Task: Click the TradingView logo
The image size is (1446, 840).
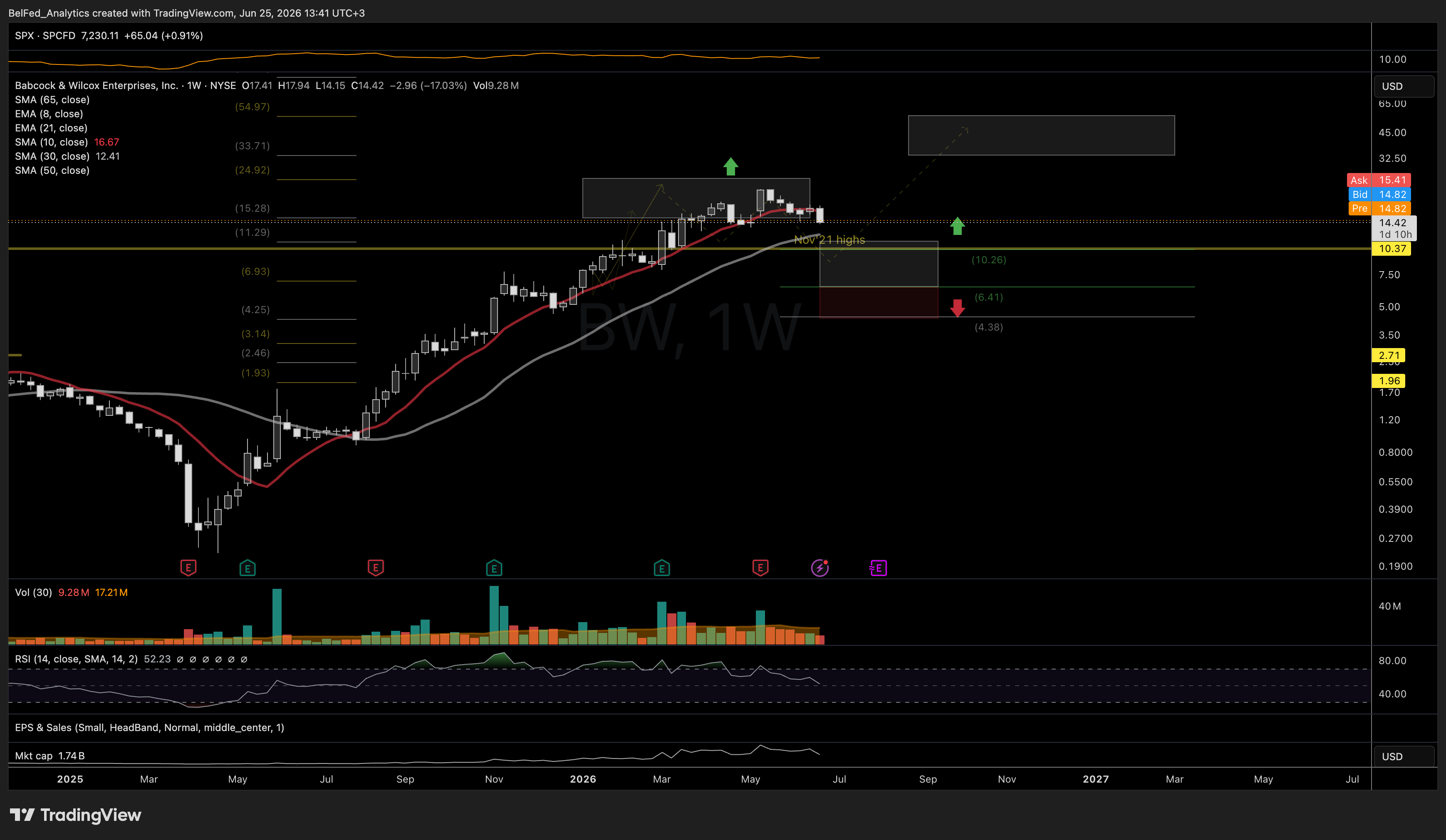Action: (75, 815)
